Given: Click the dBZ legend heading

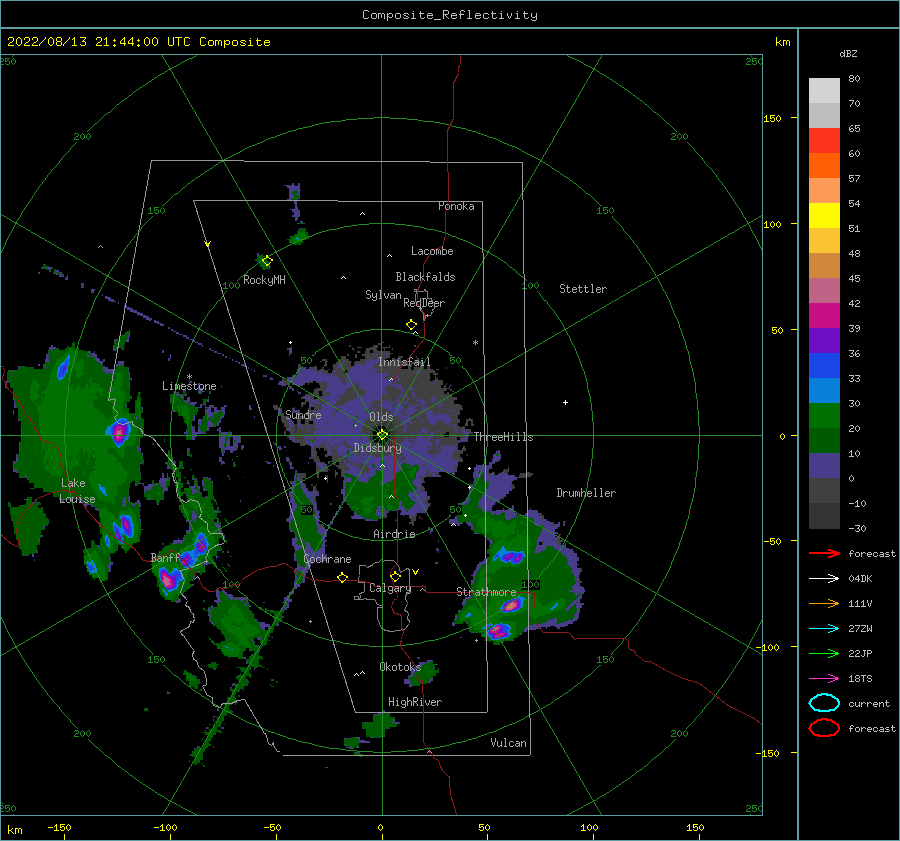Looking at the screenshot, I should pos(848,53).
